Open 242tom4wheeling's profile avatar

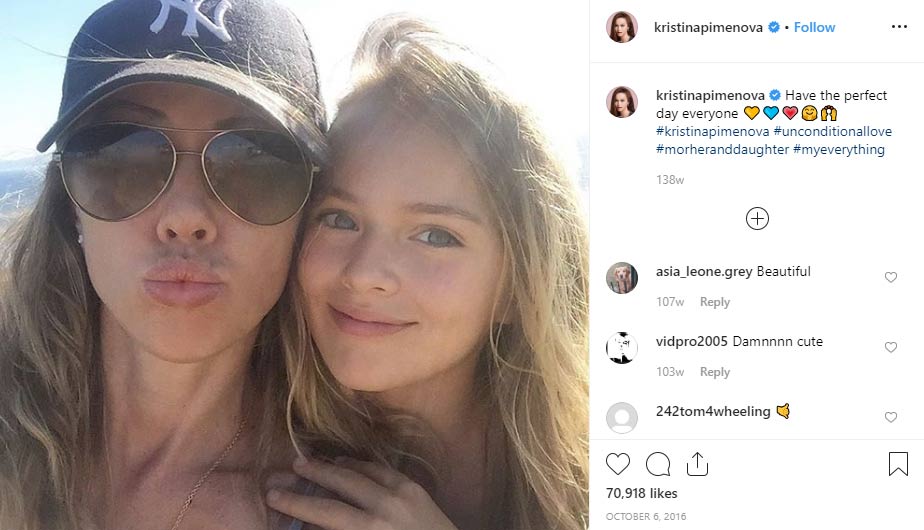click(x=622, y=417)
